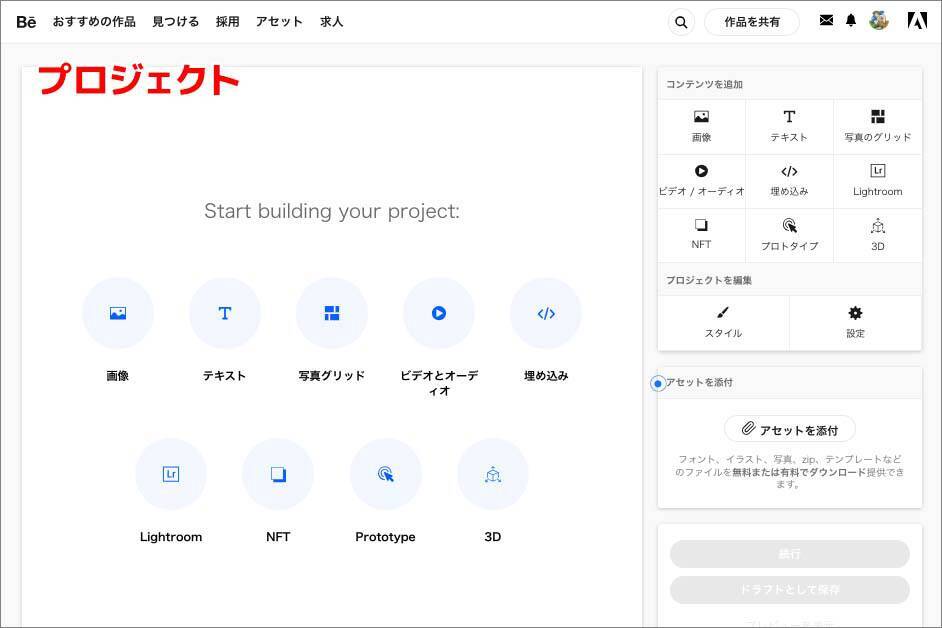Click the コンテンツを追加 panel heading
The height and width of the screenshot is (628, 942).
704,84
